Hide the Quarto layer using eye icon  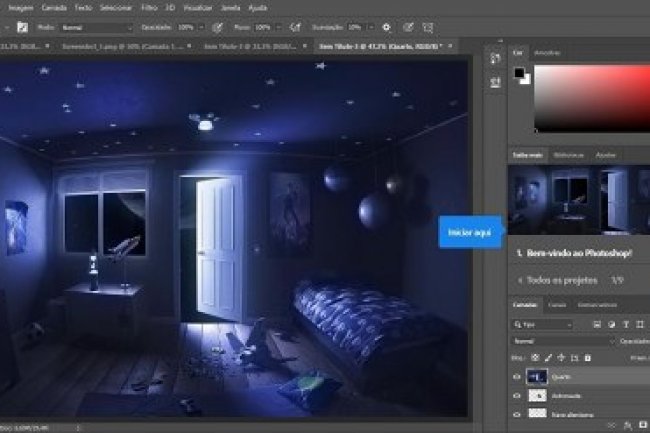(517, 377)
